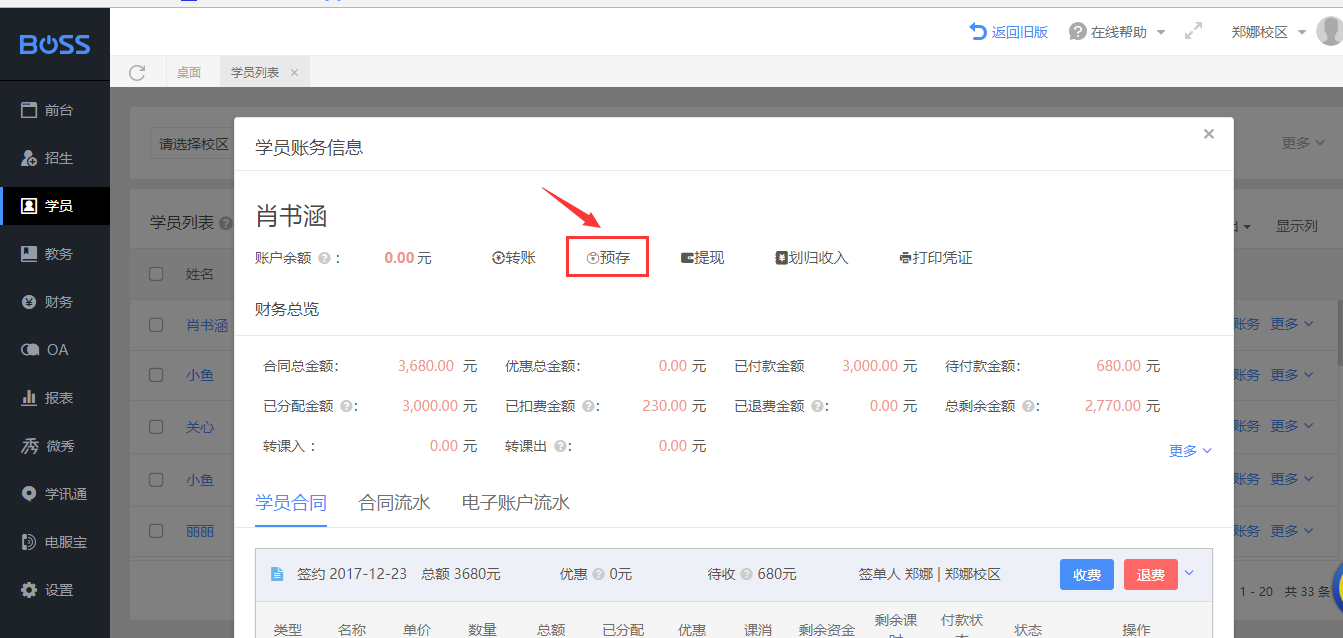Screen dimensions: 1343x638
Task: Open the 更多 dropdown in the filter bar
Action: pyautogui.click(x=1302, y=143)
